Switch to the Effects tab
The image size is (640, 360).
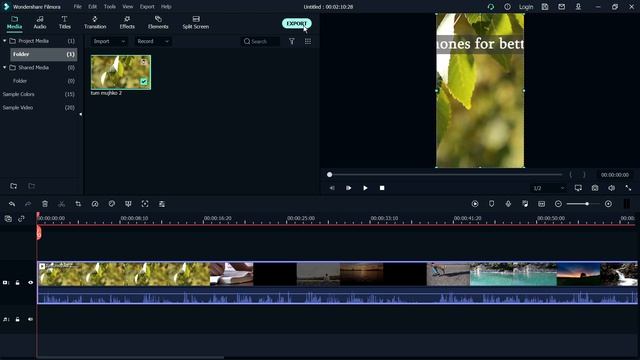(x=127, y=22)
